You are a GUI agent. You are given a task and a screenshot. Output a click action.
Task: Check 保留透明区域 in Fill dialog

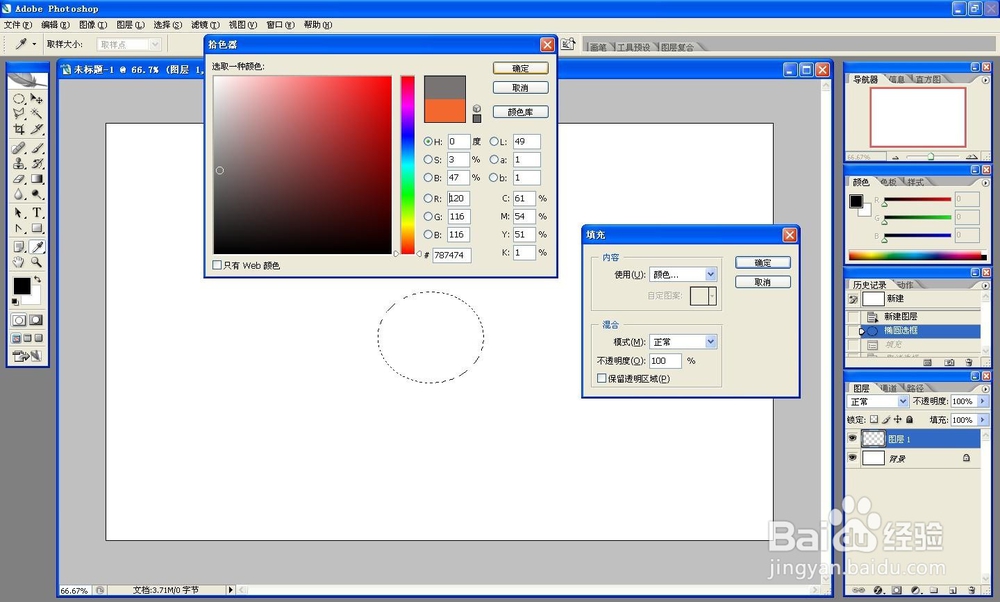click(x=601, y=378)
